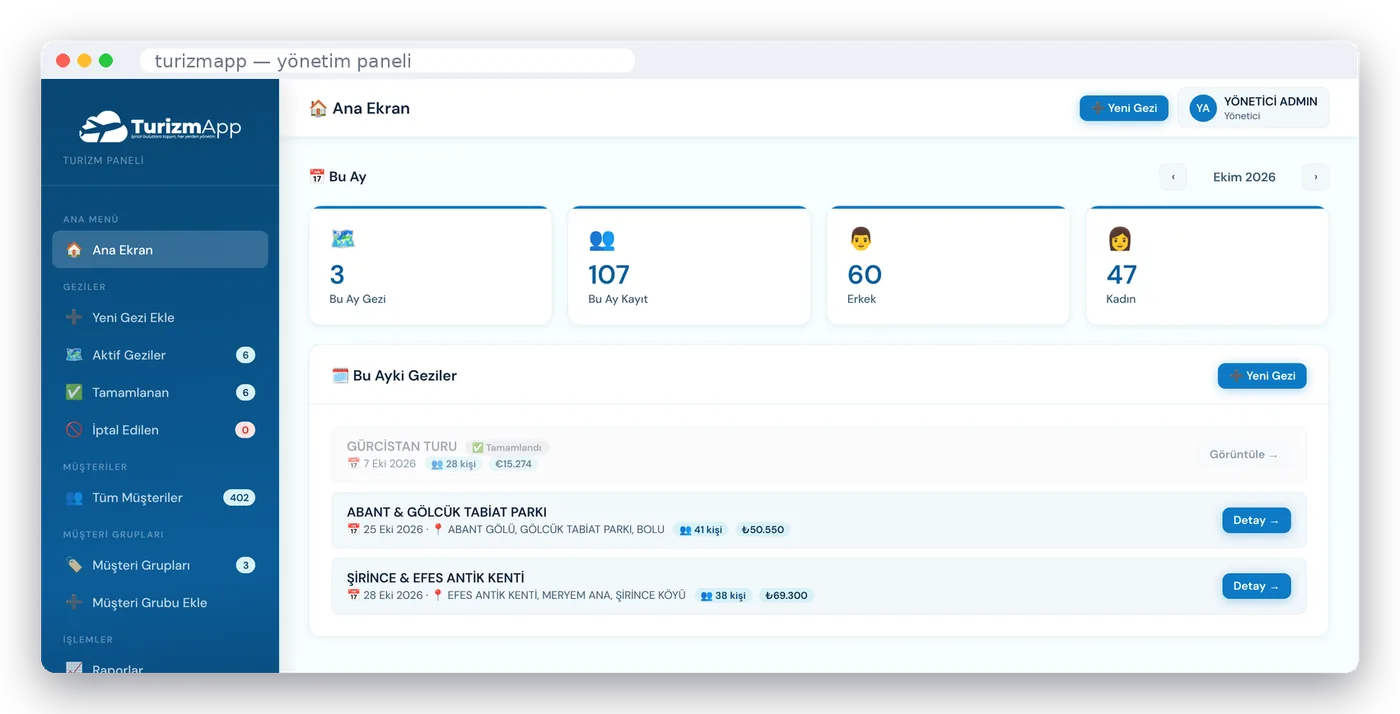1400x714 pixels.
Task: Click Görüntüle for Gürcistan Turu
Action: [1243, 454]
